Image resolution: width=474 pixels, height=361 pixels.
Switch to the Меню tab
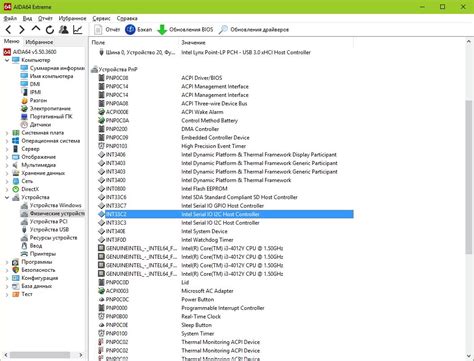(12, 41)
